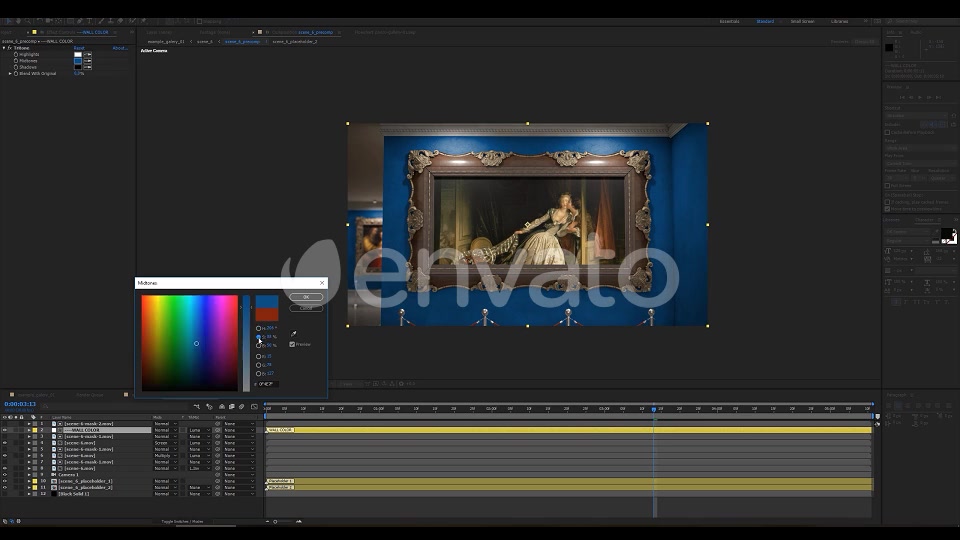Click the current time 0:00:03:13 display
This screenshot has height=540, width=960.
click(x=20, y=404)
